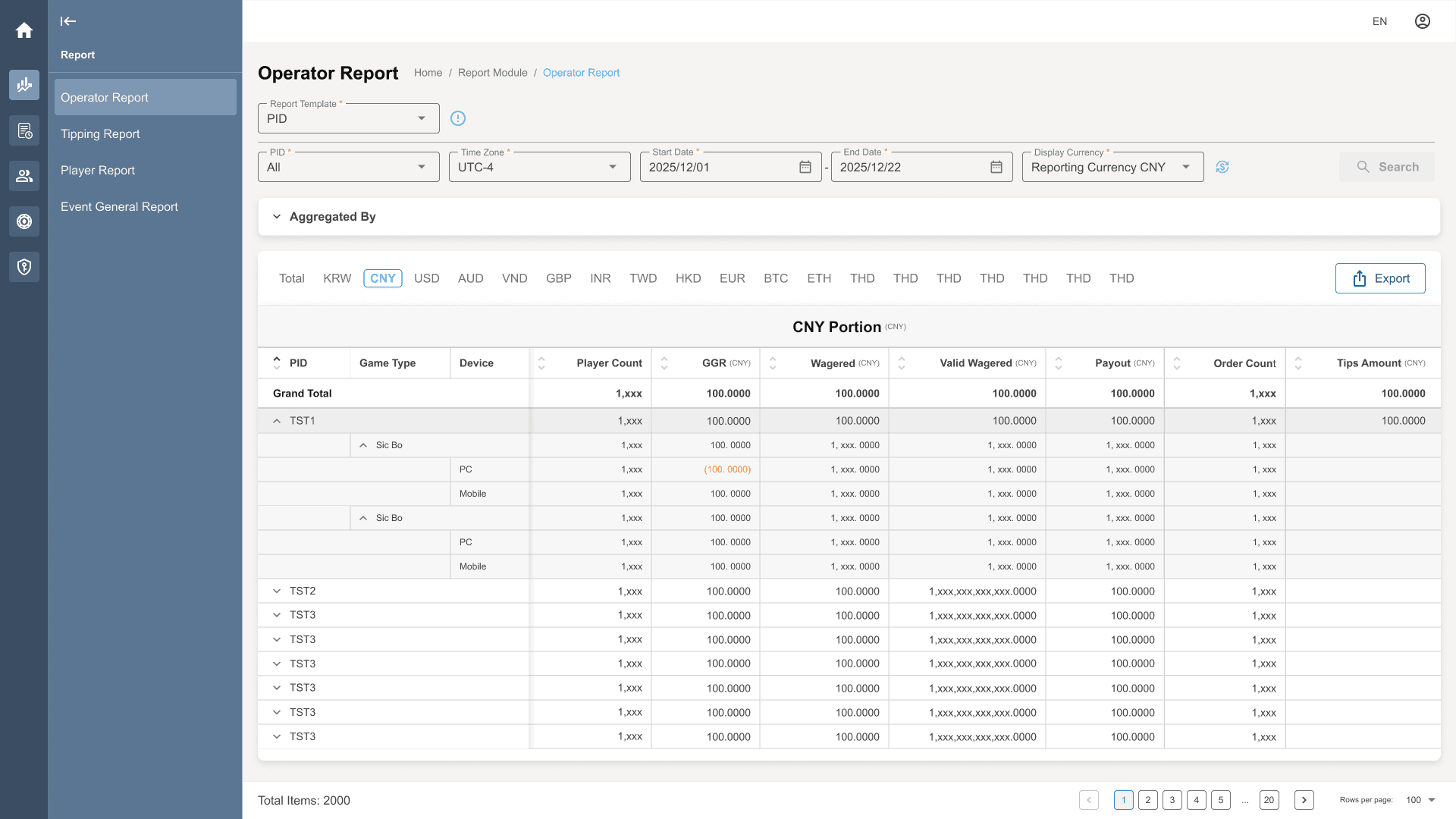
Task: Open the Display Currency dropdown
Action: [x=1113, y=167]
